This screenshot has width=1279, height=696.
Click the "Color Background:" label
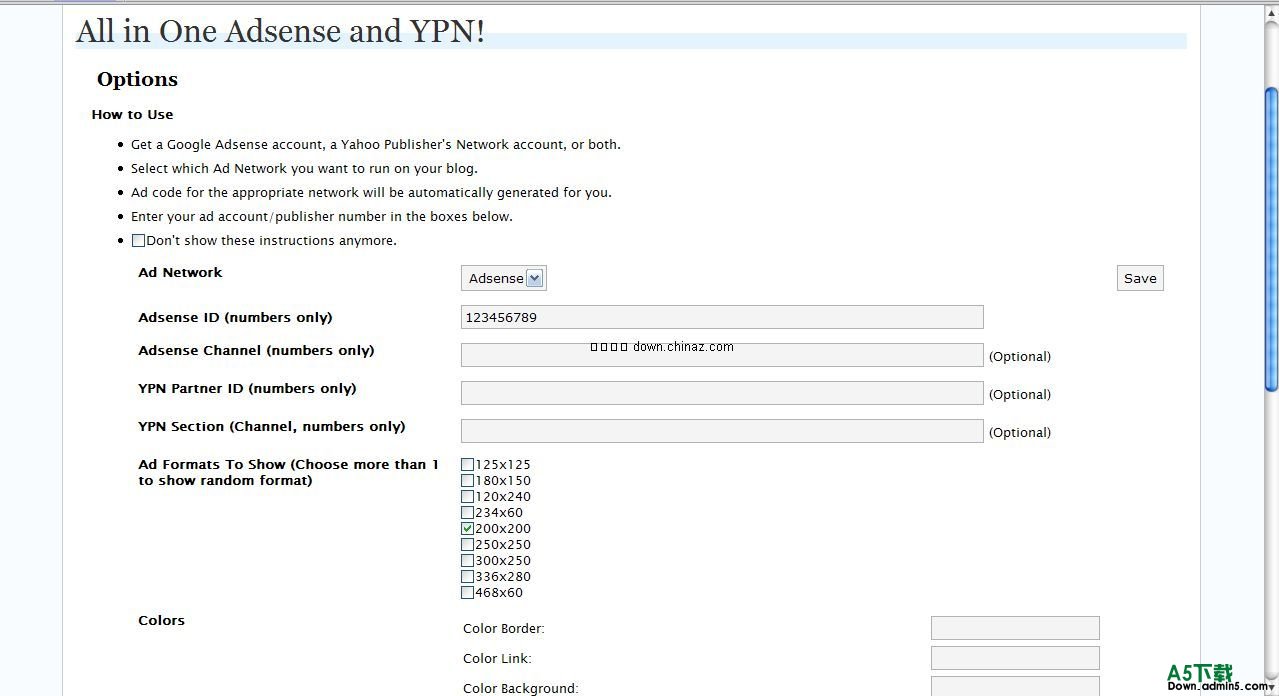(x=521, y=688)
